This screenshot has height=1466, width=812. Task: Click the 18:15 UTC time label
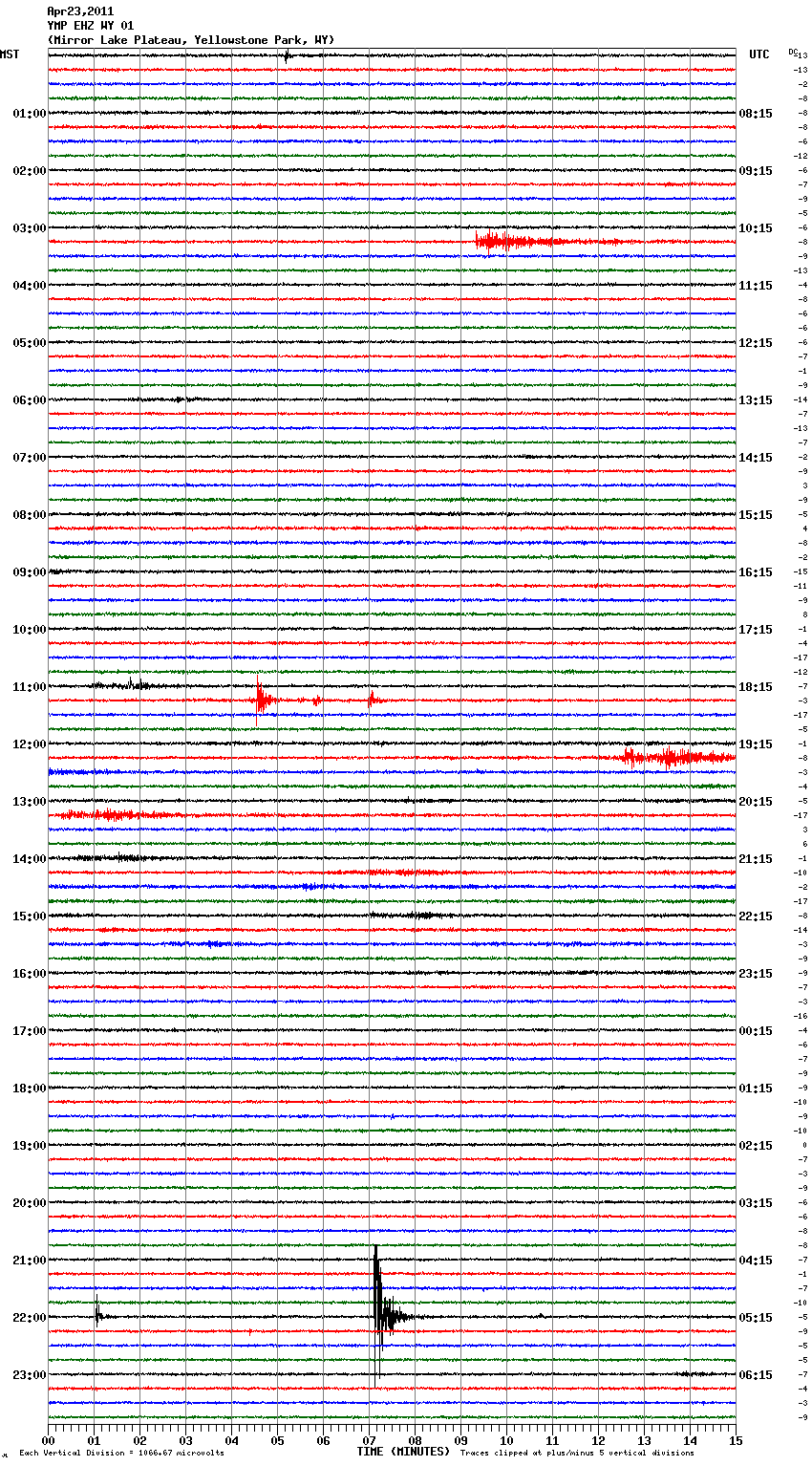tap(756, 687)
